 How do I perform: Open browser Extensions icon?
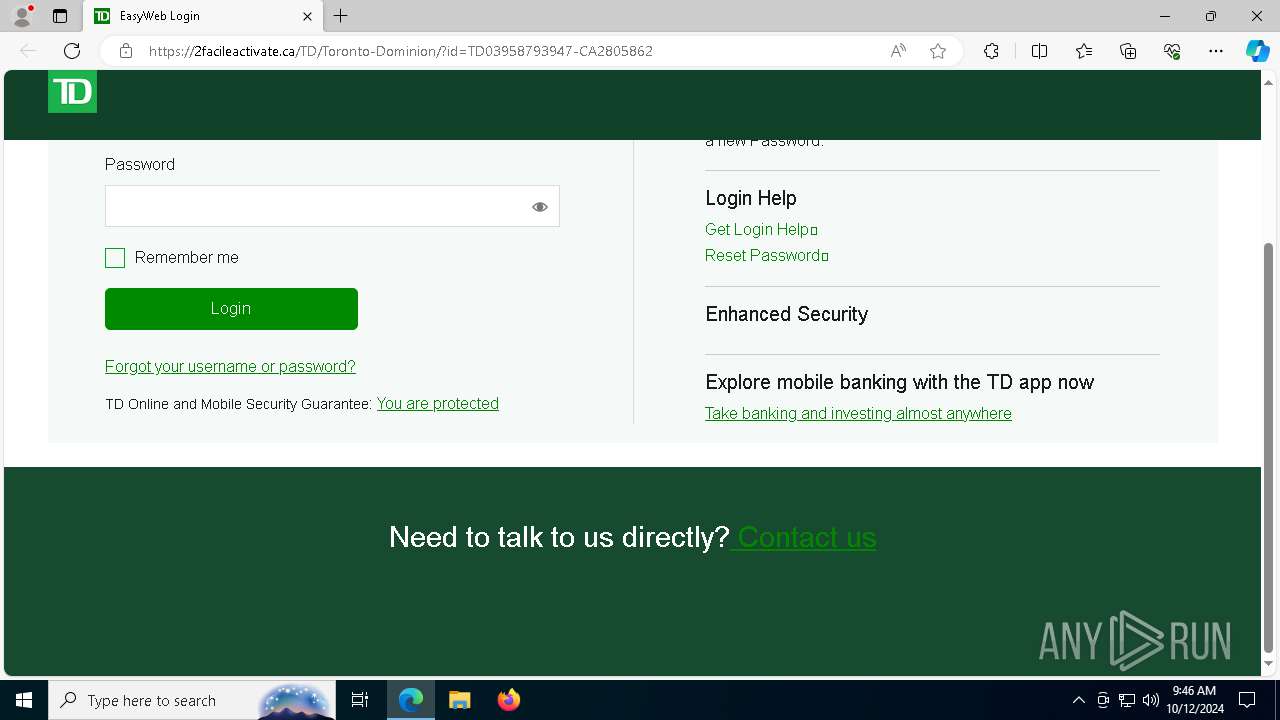click(x=991, y=51)
